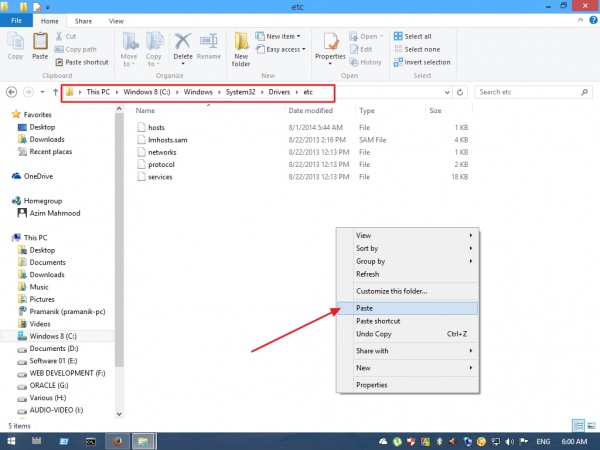
Task: Click the Delete icon in Organize group
Action: tap(183, 46)
